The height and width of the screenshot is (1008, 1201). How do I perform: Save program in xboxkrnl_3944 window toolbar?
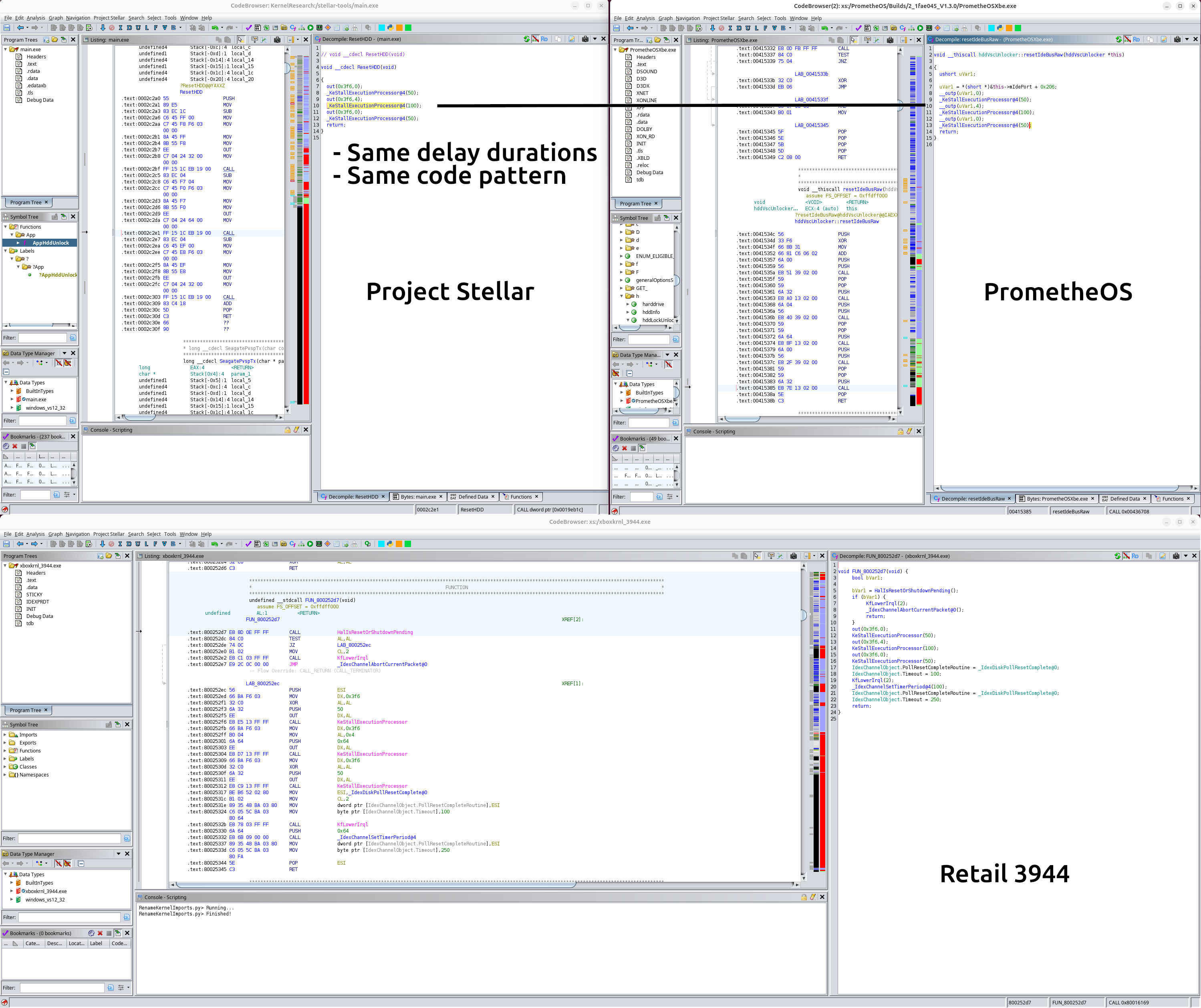click(x=7, y=544)
